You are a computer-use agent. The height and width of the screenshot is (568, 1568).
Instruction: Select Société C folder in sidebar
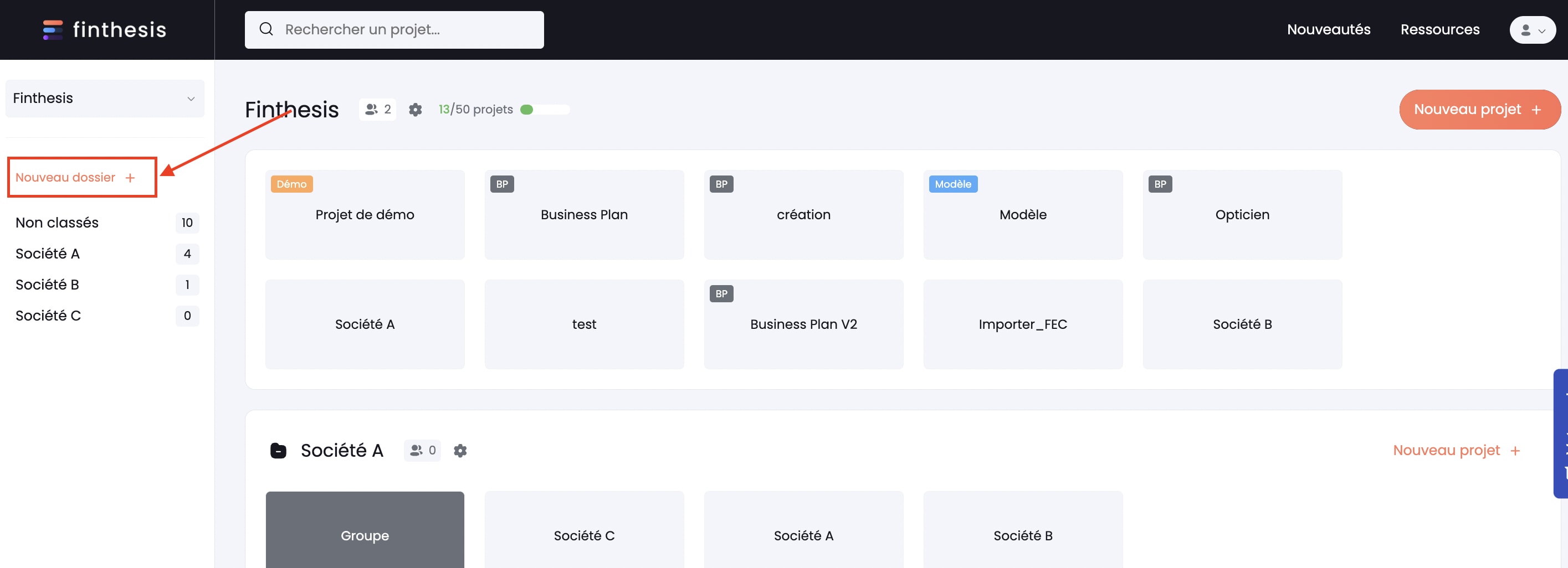point(107,316)
